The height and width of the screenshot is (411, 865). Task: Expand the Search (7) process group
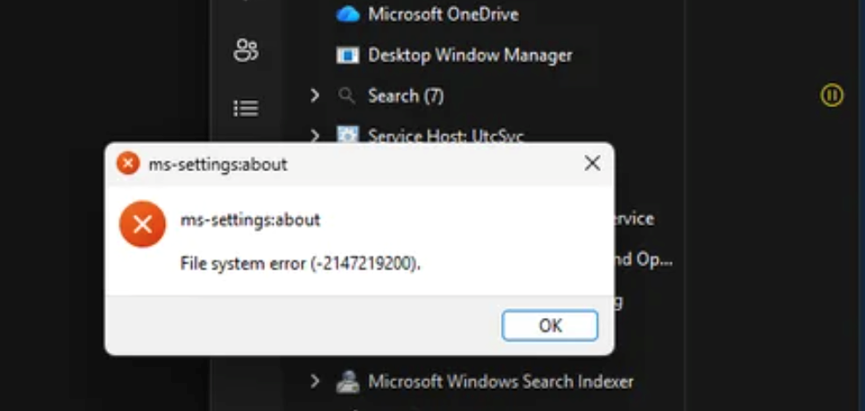pyautogui.click(x=314, y=96)
